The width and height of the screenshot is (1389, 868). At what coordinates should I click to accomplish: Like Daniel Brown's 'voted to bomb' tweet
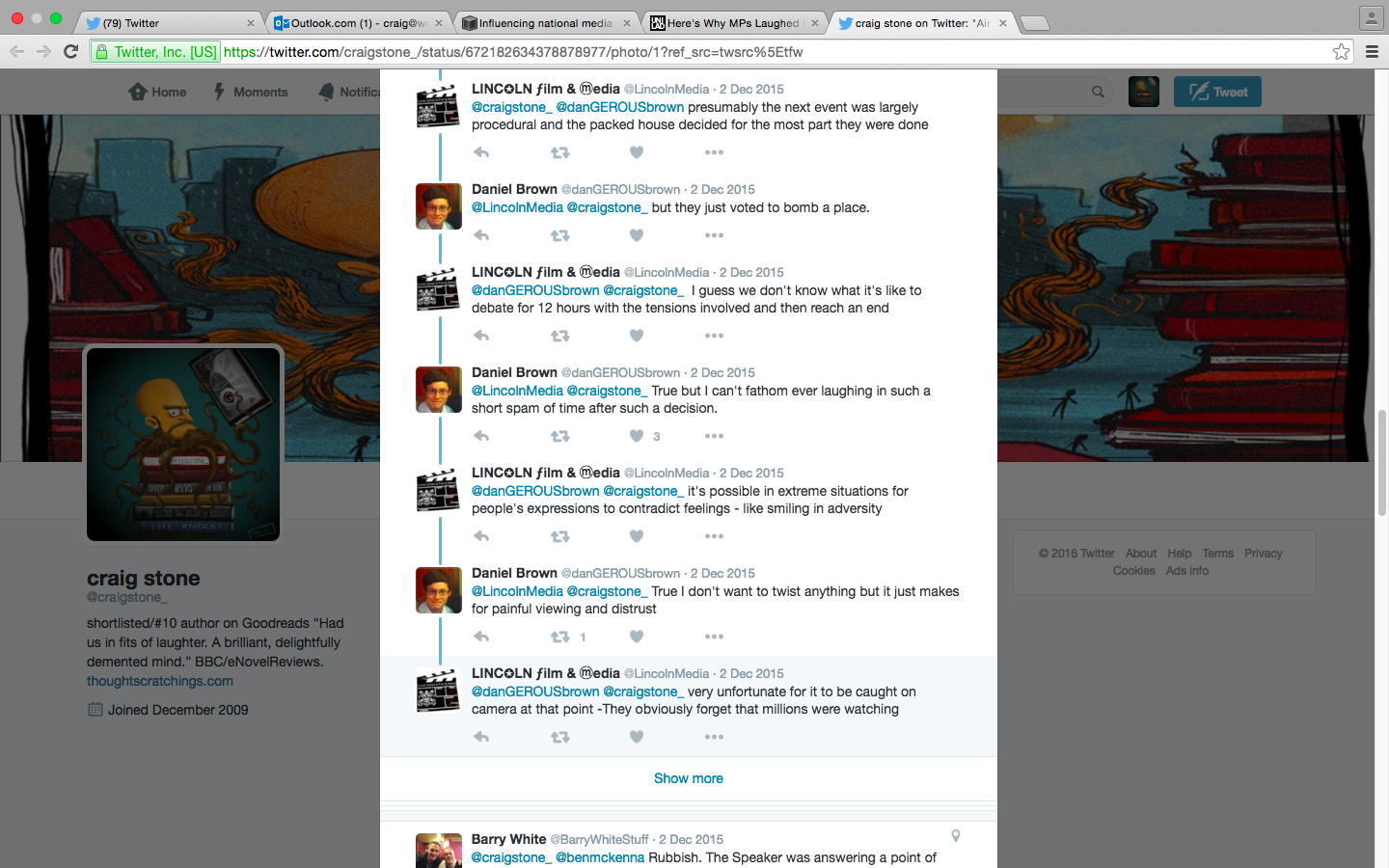tap(637, 235)
